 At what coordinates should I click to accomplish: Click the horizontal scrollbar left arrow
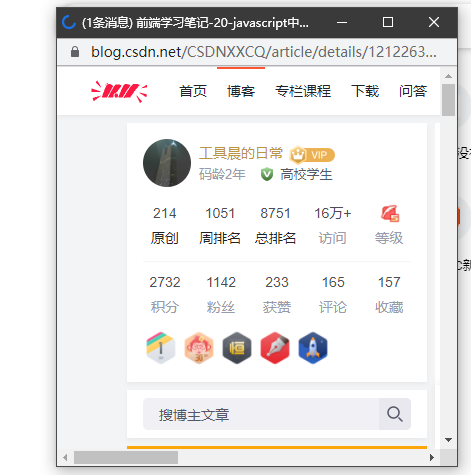[65, 457]
